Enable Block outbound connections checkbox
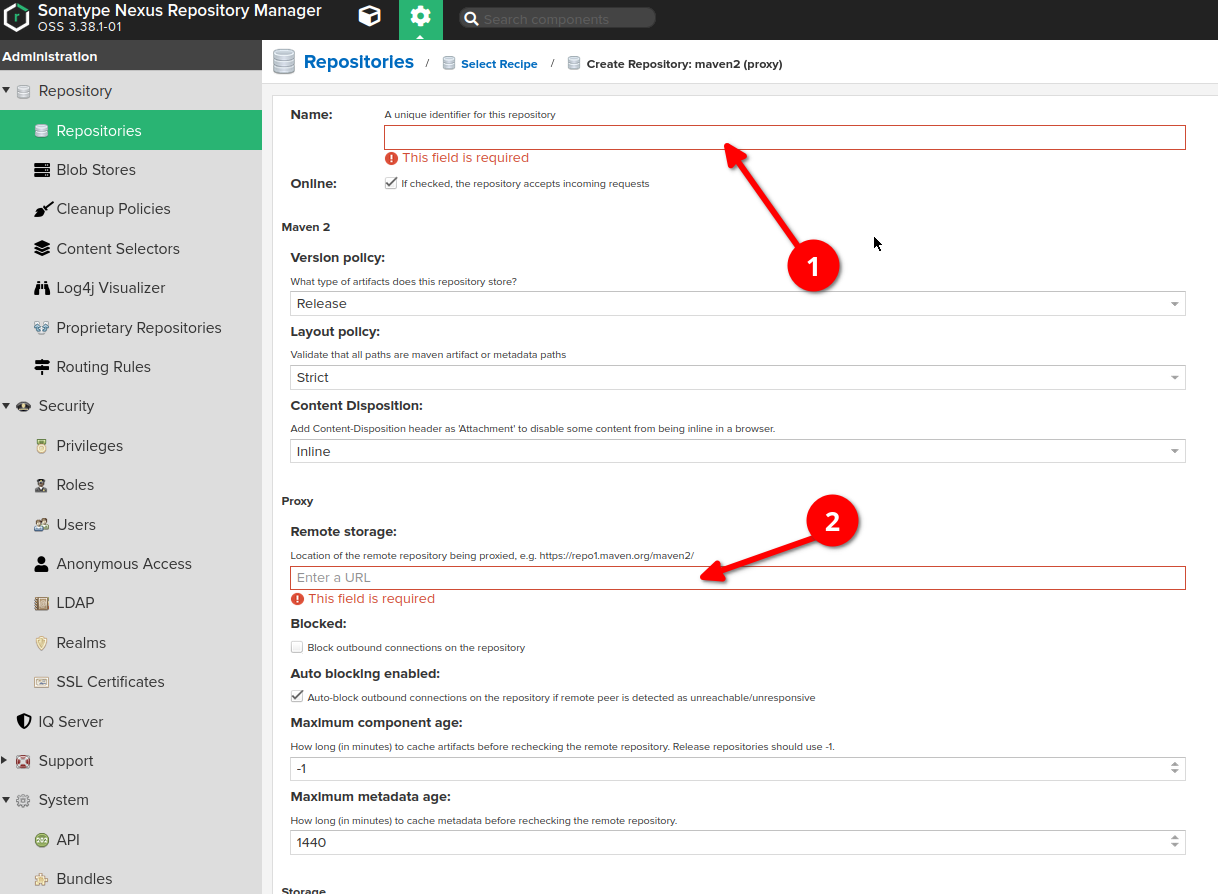The height and width of the screenshot is (894, 1218). point(297,648)
